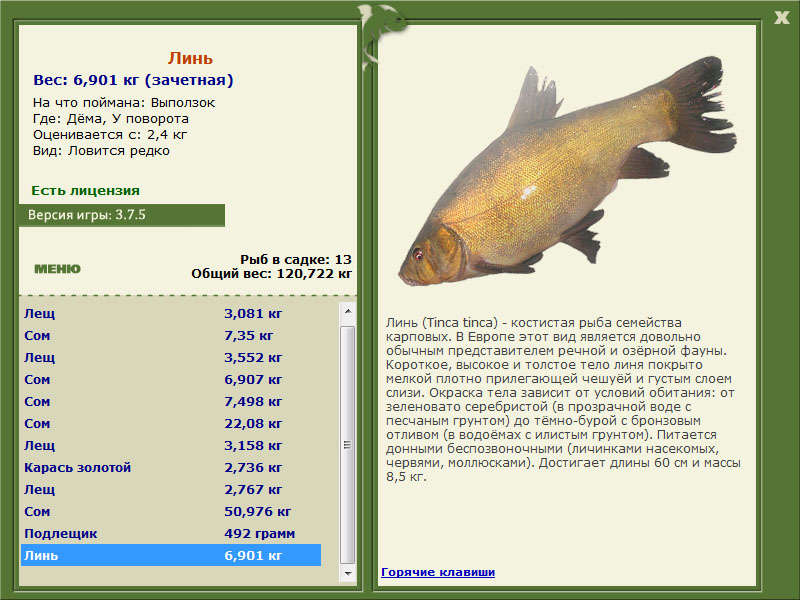Click the Версия игры: 3.7.5 bar
800x600 pixels.
point(122,215)
